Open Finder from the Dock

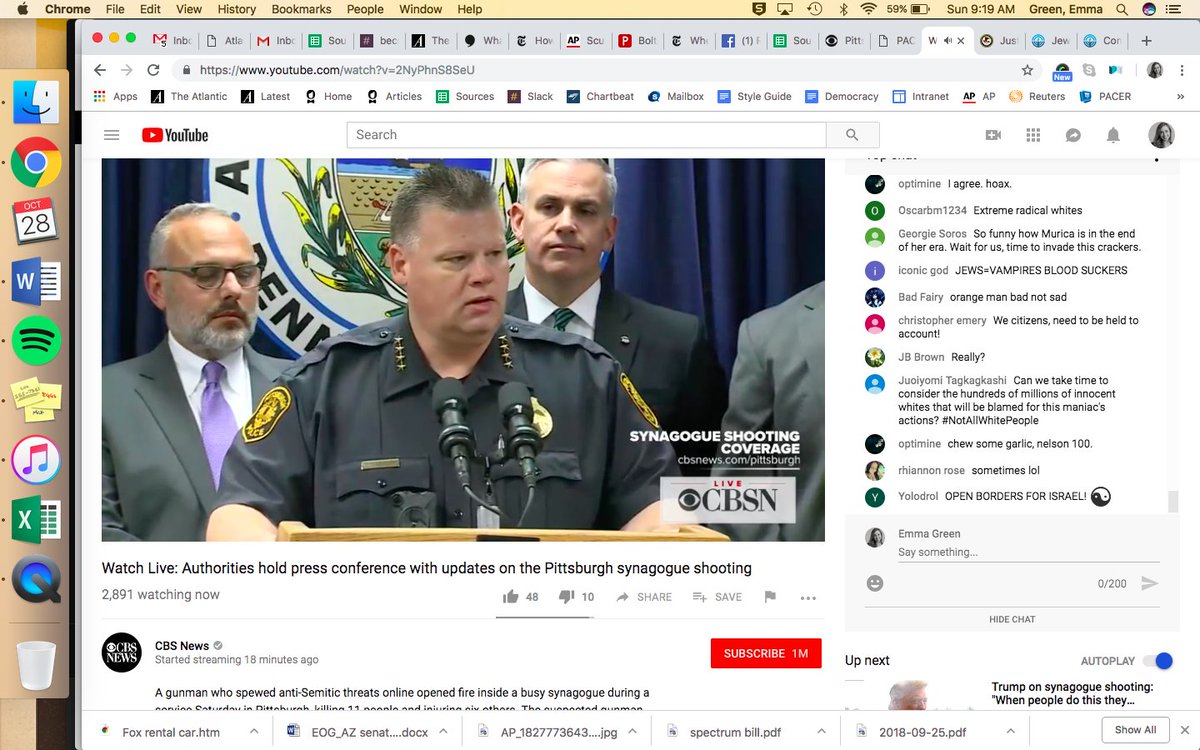pos(36,103)
